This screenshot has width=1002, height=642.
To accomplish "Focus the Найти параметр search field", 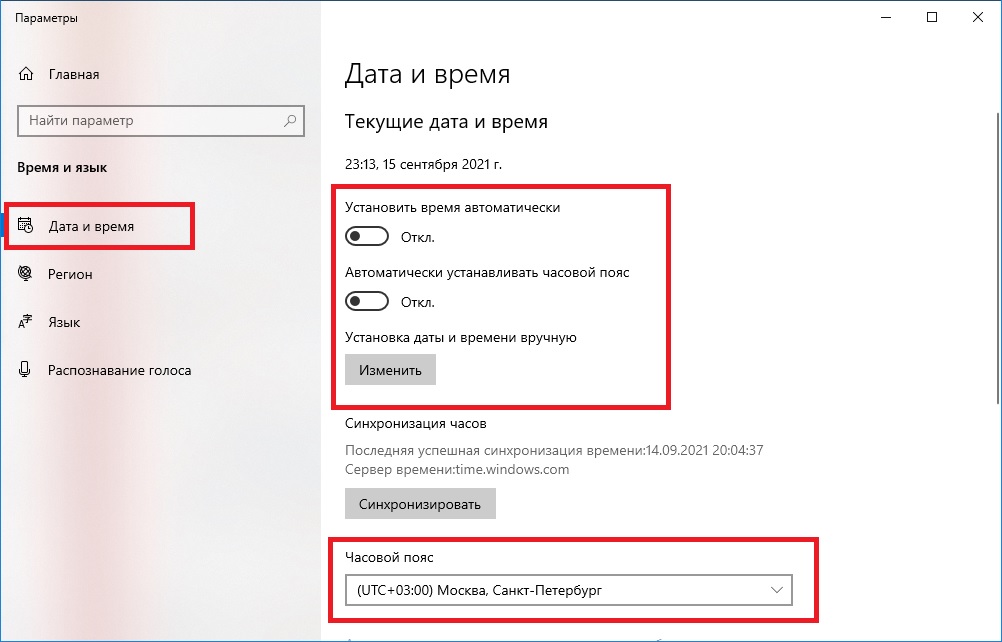I will point(150,121).
